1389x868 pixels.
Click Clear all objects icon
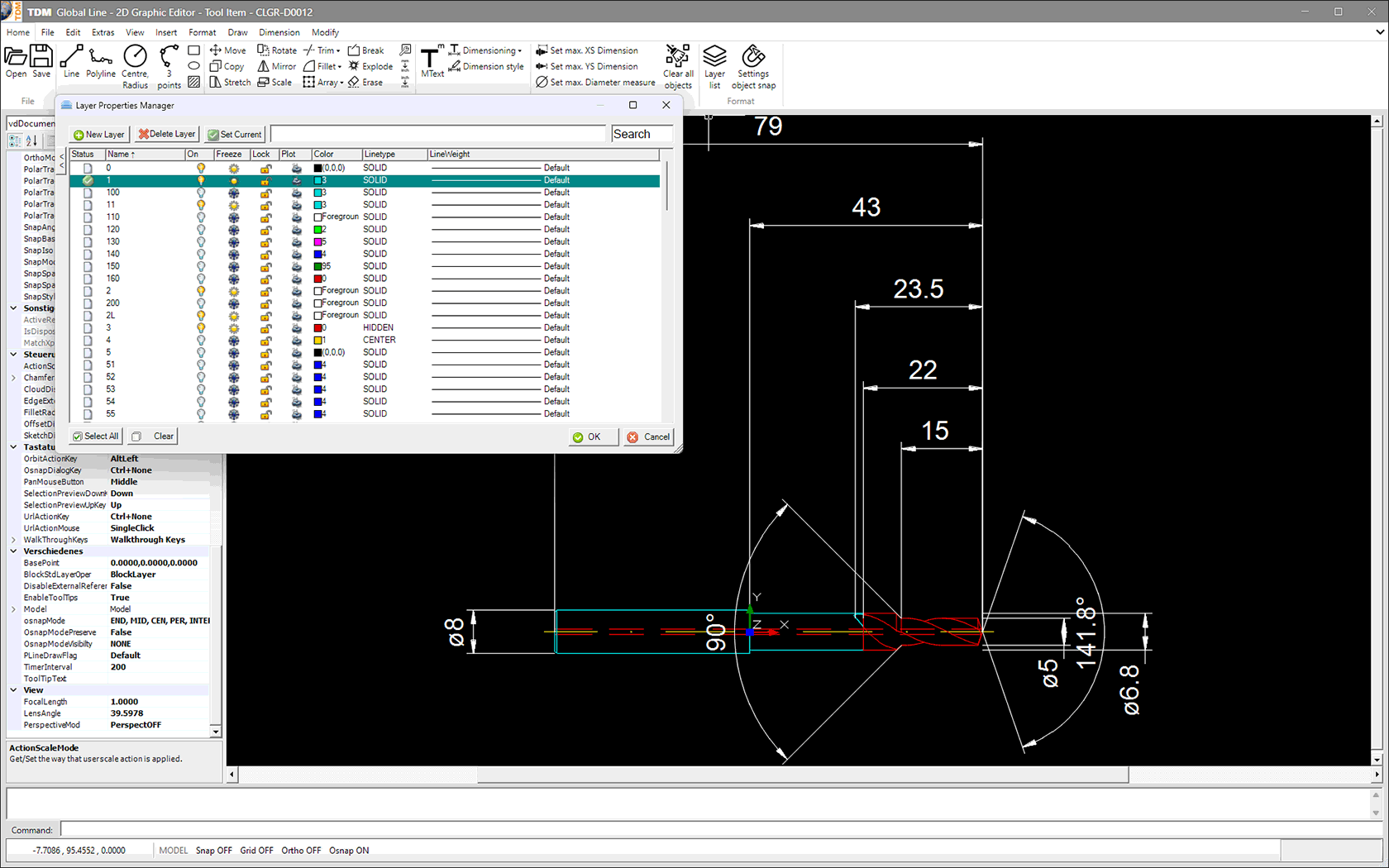tap(678, 66)
